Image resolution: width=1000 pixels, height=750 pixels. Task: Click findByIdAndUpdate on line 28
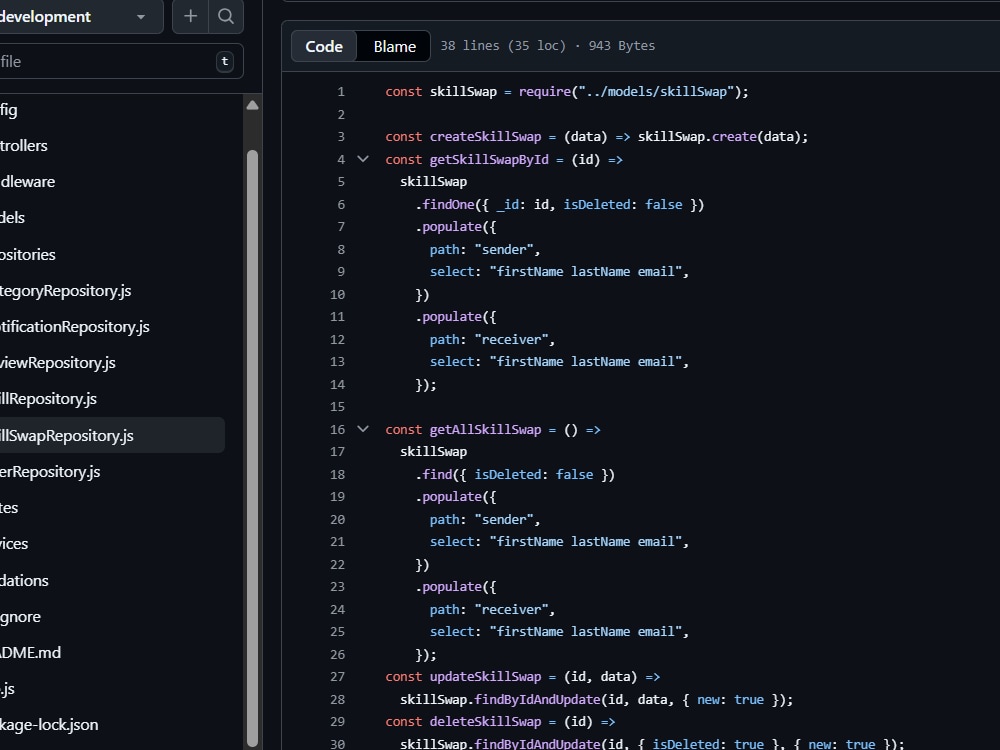pyautogui.click(x=538, y=700)
